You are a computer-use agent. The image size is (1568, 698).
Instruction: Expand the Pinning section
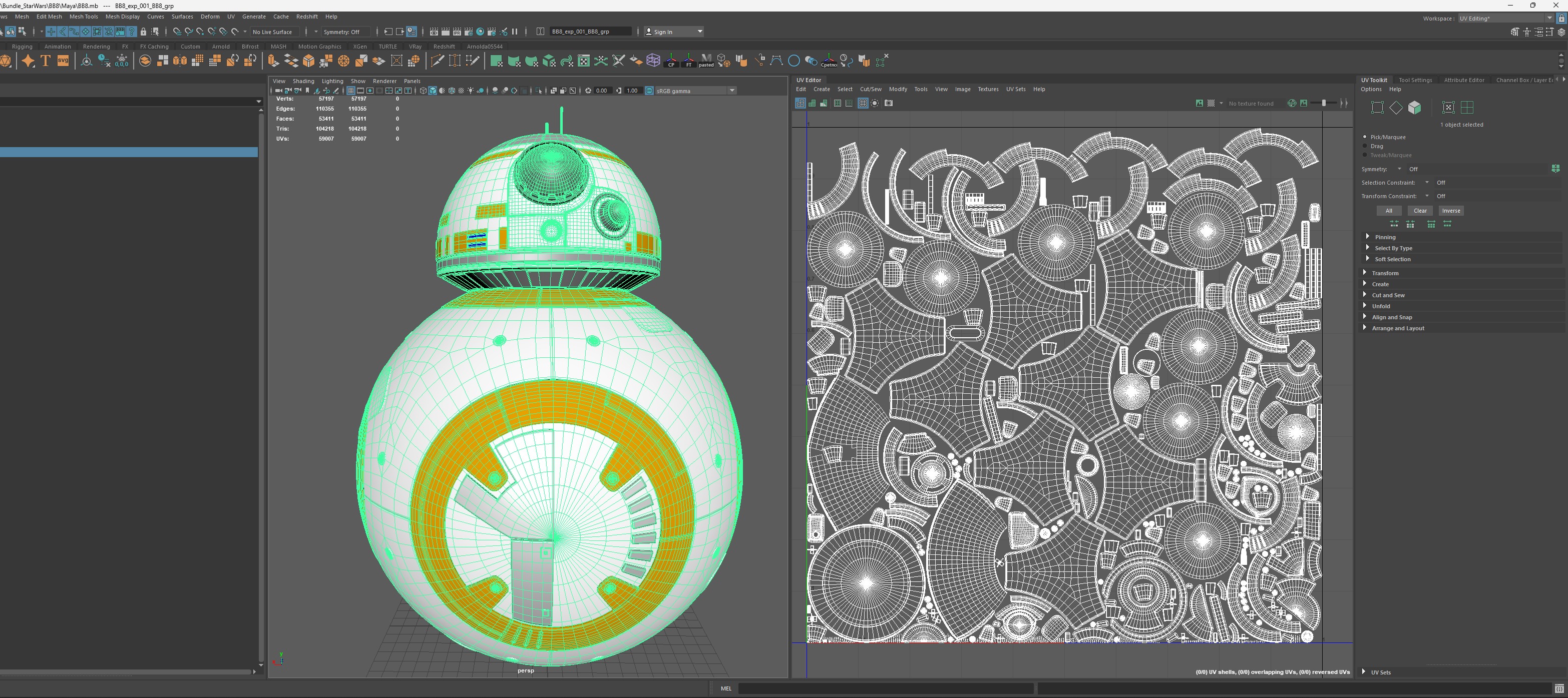[x=1462, y=237]
